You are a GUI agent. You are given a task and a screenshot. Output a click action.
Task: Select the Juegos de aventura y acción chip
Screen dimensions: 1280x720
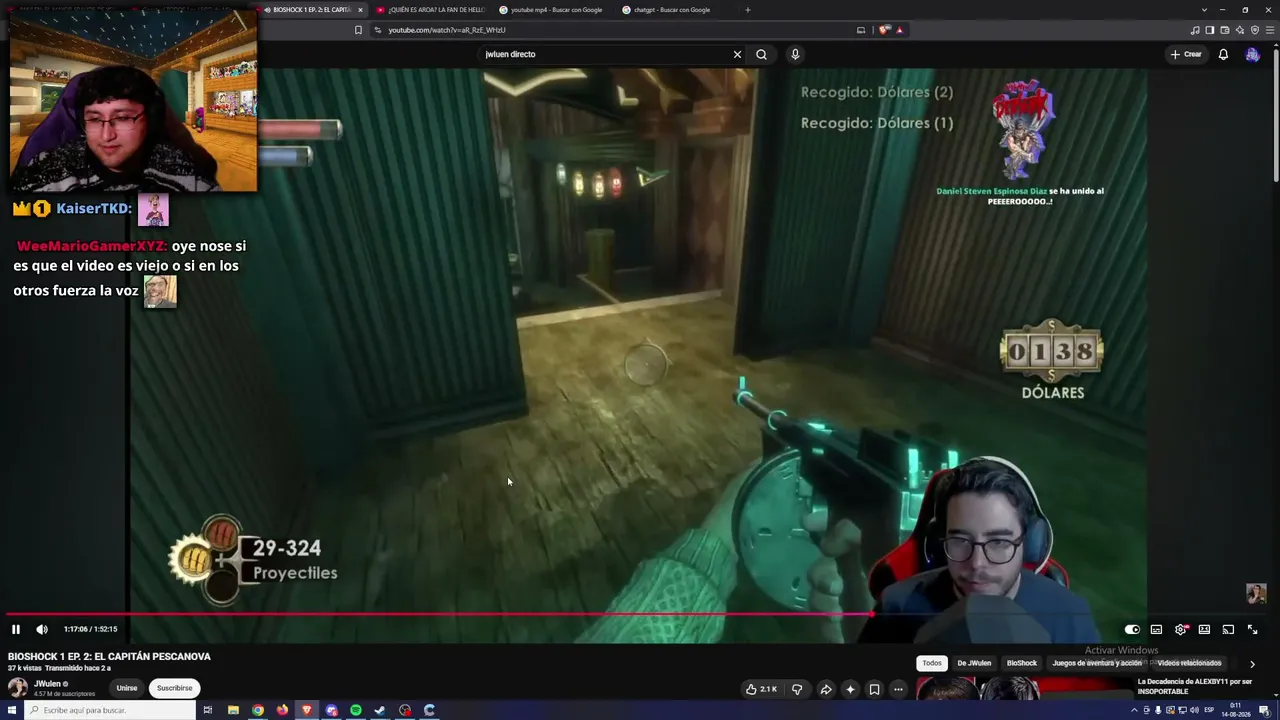(x=1097, y=663)
